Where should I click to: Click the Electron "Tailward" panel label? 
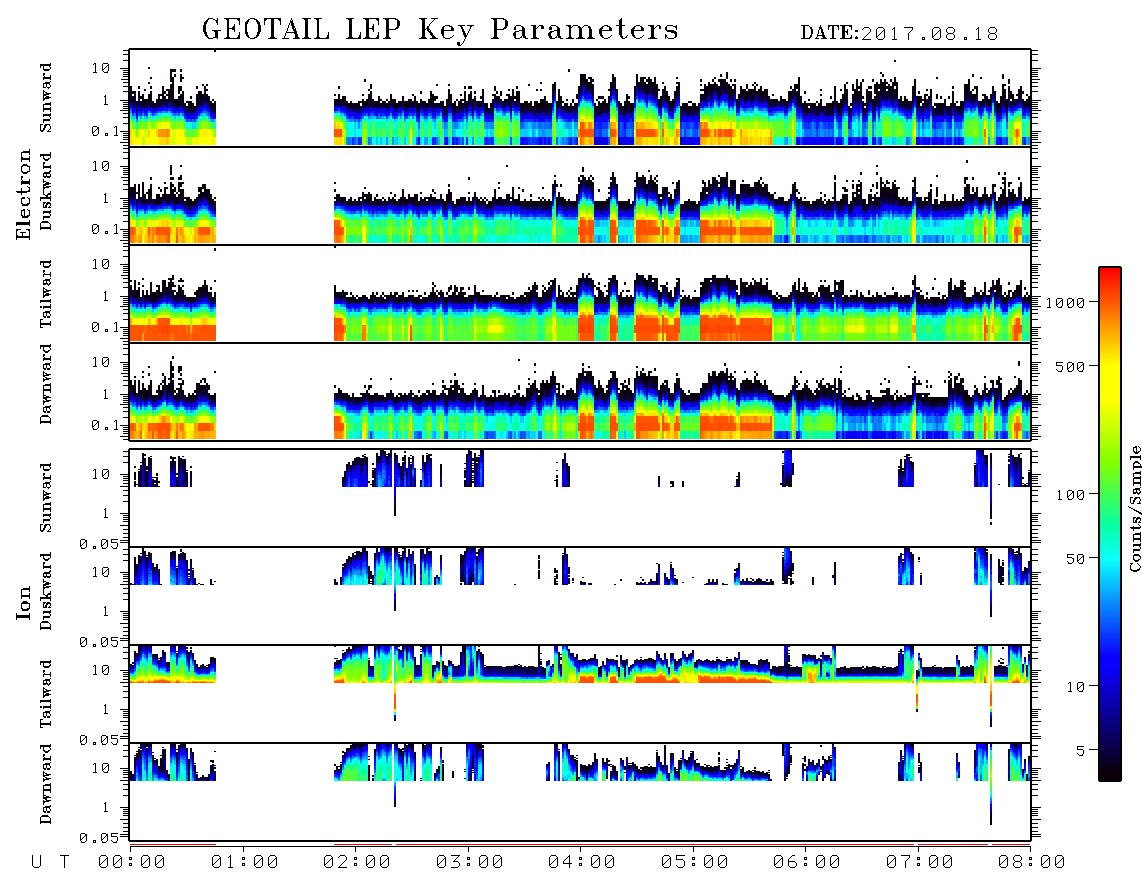coord(46,294)
